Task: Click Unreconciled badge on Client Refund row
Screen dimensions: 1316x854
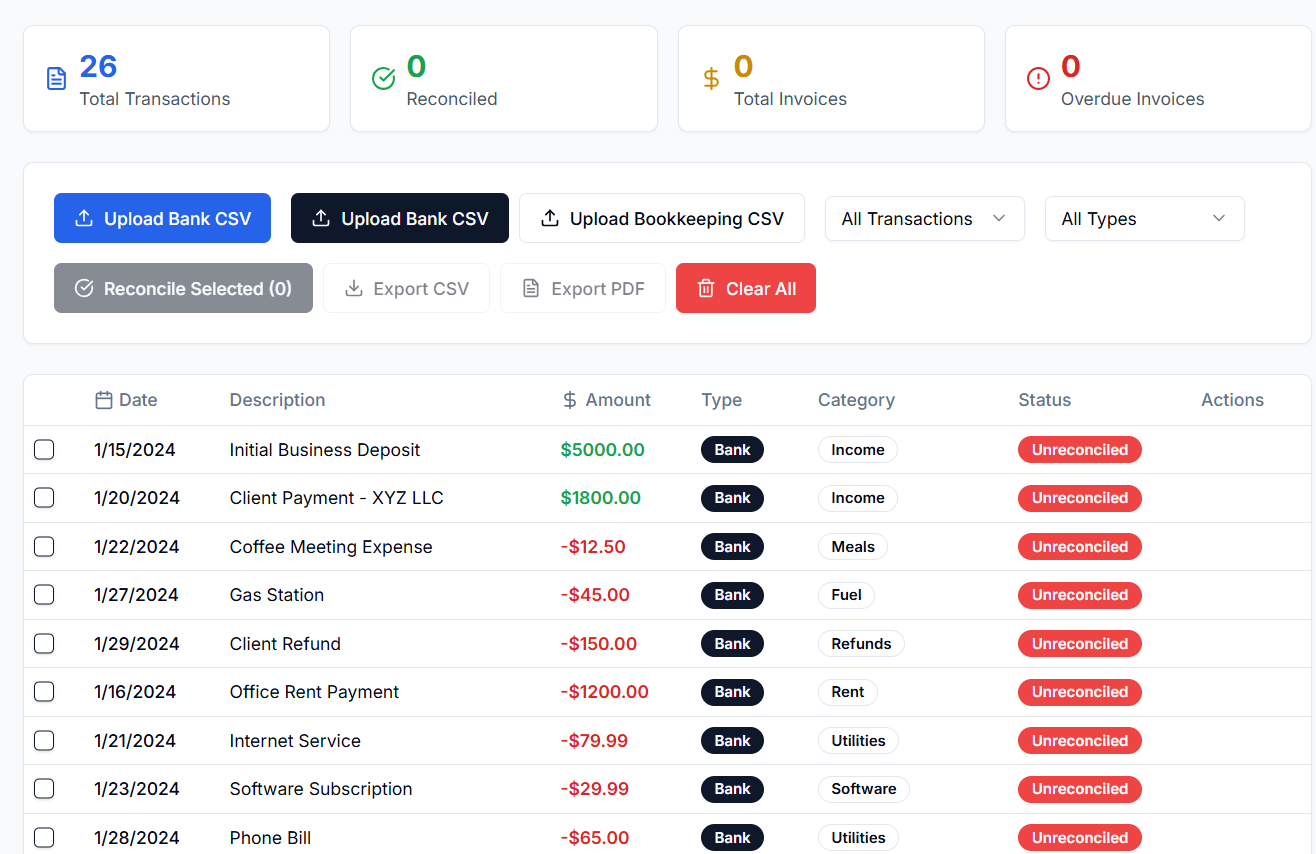Action: [1079, 644]
